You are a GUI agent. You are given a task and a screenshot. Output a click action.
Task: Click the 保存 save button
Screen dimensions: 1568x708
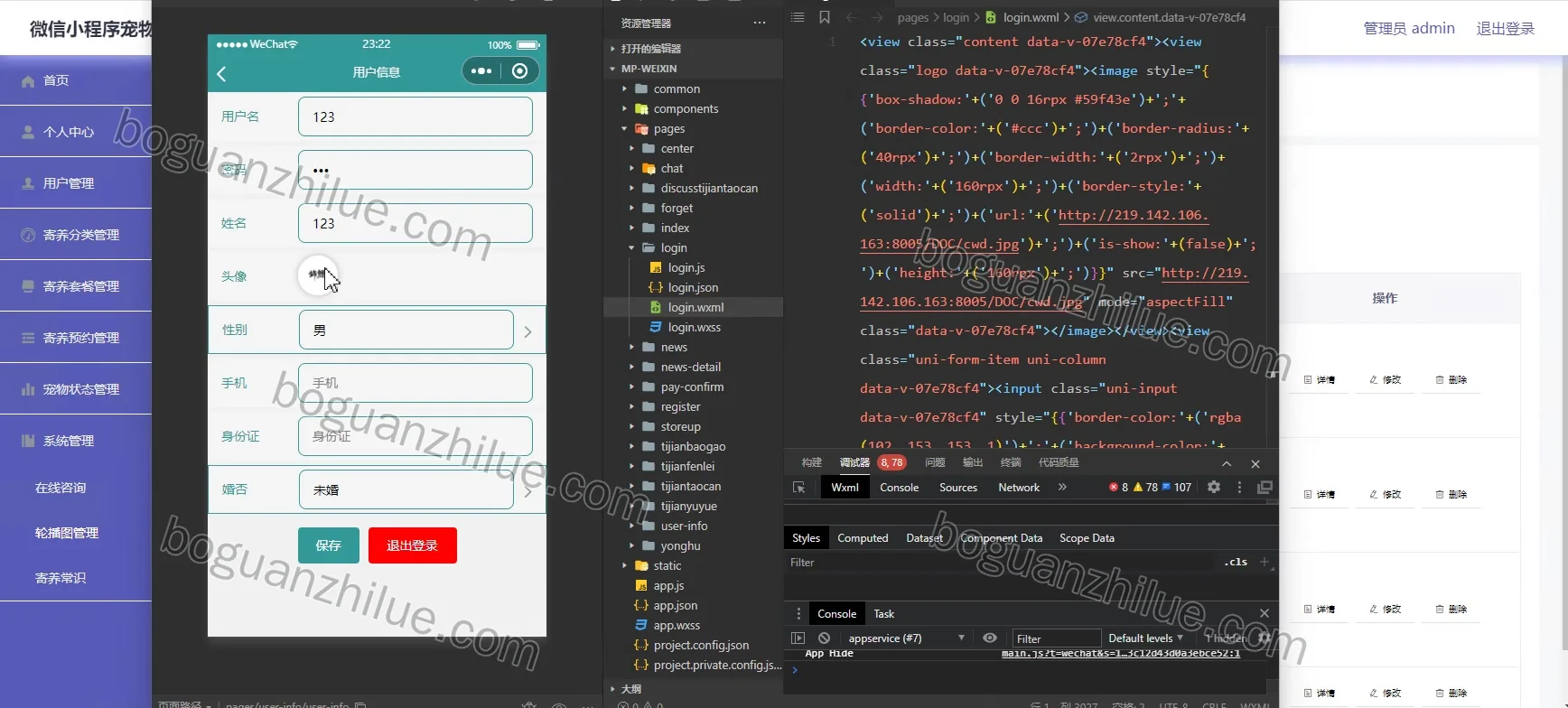pos(329,545)
